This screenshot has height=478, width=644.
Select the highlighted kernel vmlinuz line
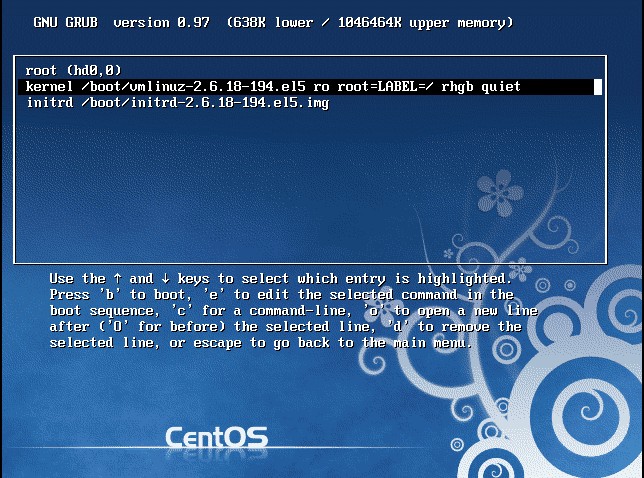[310, 87]
